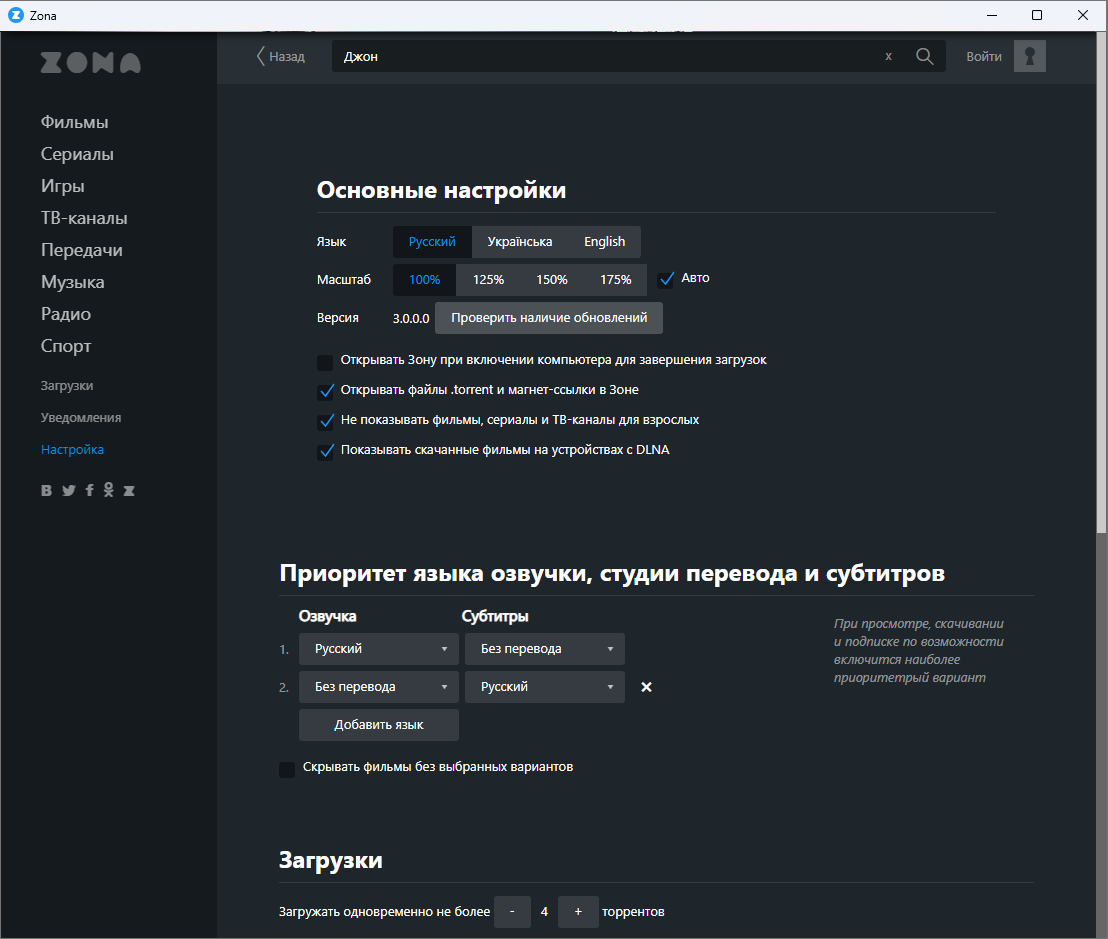The height and width of the screenshot is (939, 1108).
Task: Click the search magnifier icon
Action: pyautogui.click(x=924, y=57)
